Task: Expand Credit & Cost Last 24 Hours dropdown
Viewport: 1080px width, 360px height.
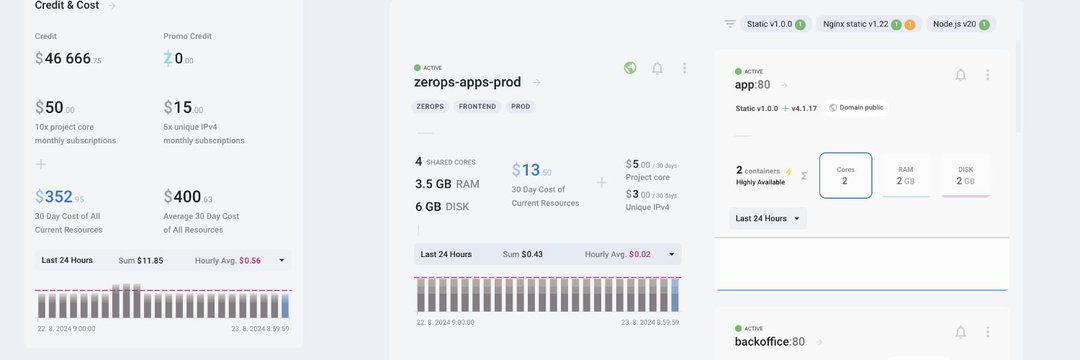Action: coord(282,261)
